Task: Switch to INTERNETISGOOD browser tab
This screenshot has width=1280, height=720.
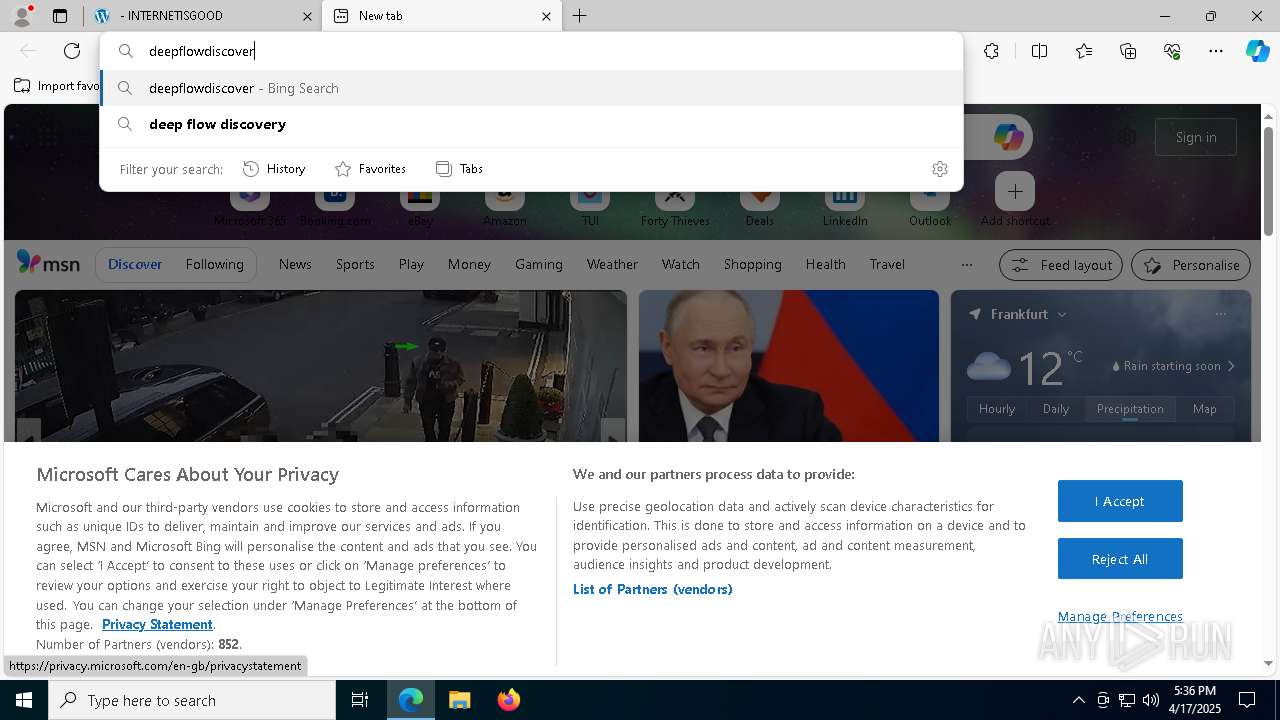Action: pyautogui.click(x=203, y=16)
